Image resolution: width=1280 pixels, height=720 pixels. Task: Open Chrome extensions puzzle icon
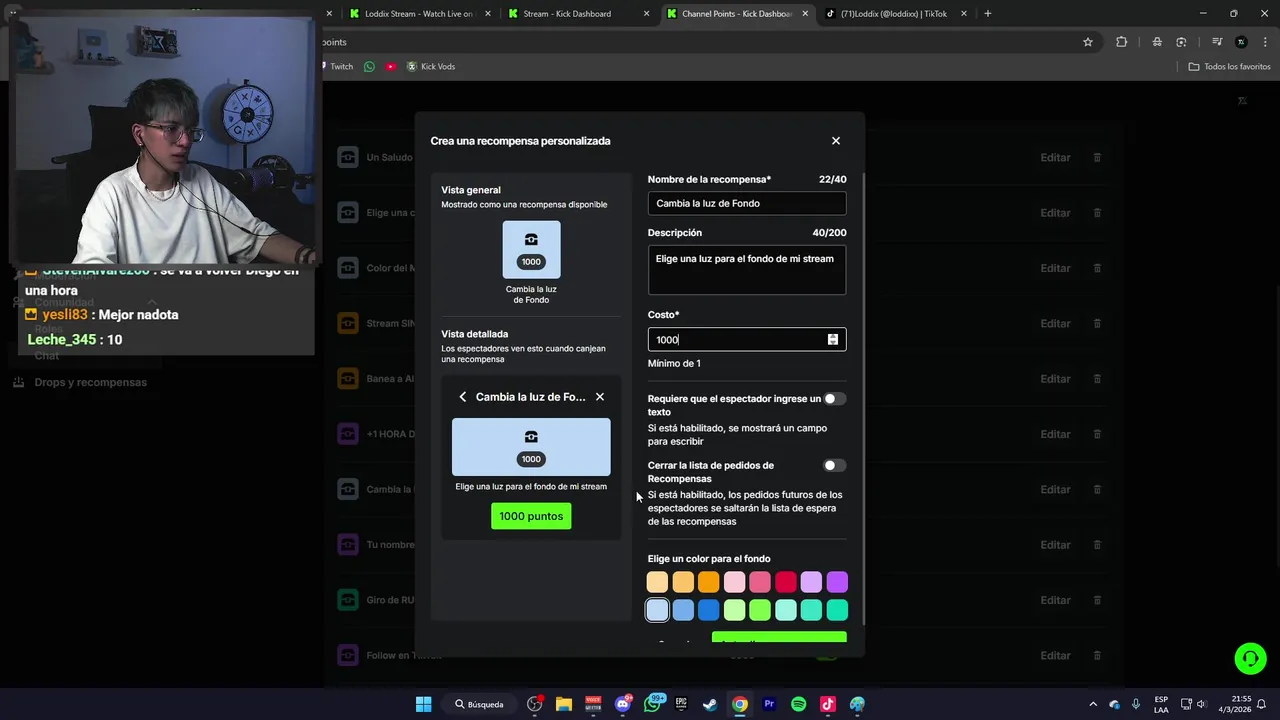(x=1121, y=42)
